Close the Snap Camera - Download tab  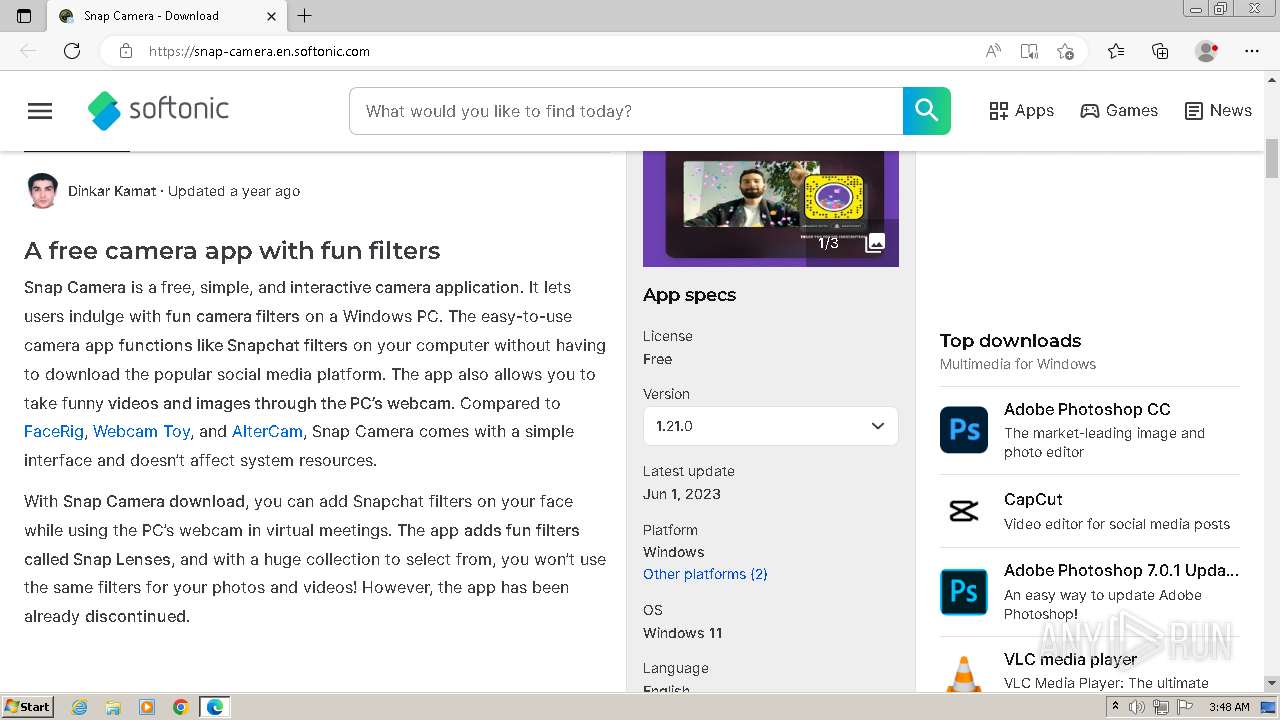272,16
